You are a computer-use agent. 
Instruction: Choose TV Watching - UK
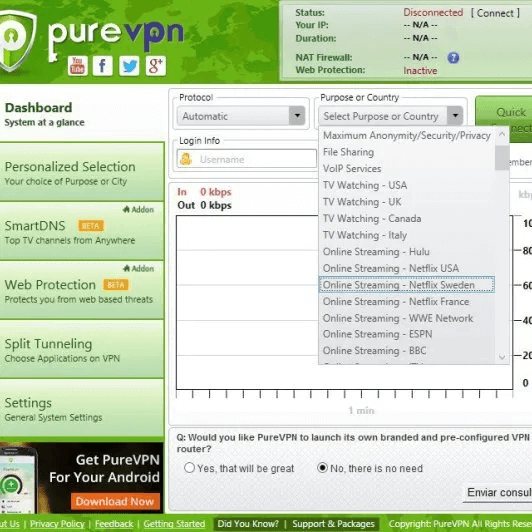pos(406,202)
